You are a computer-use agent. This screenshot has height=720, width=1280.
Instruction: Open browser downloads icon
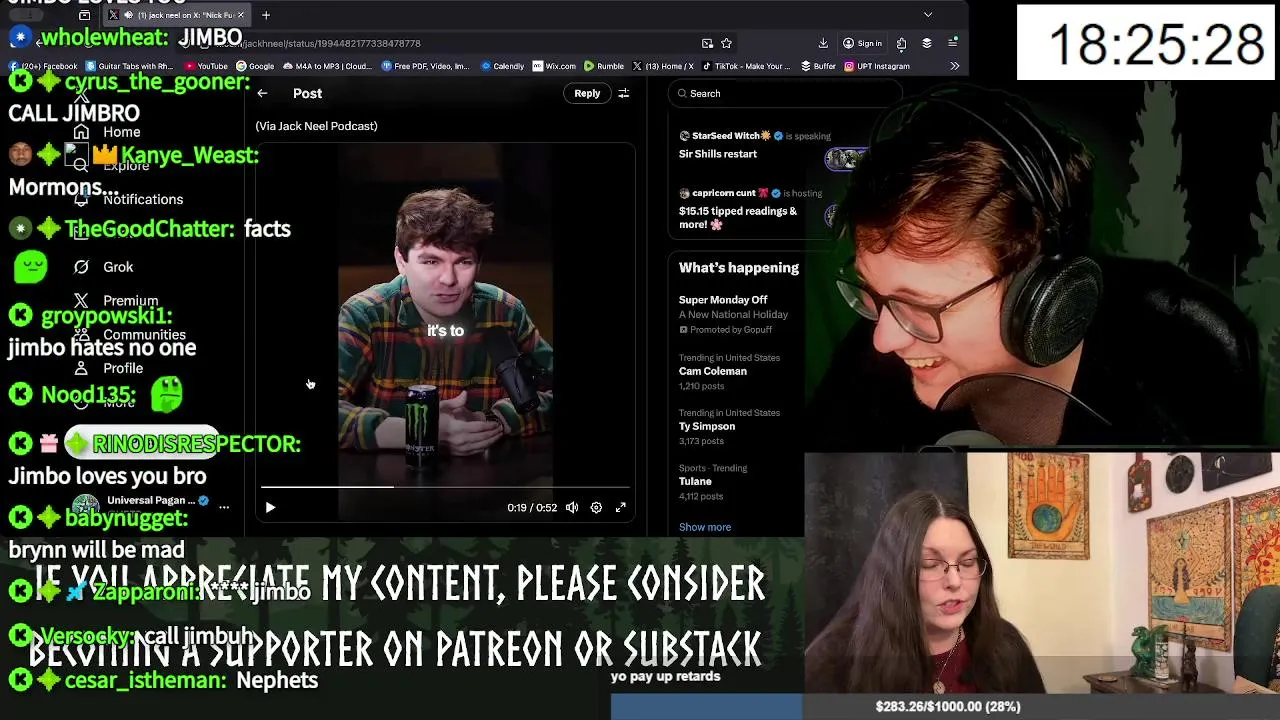pos(823,43)
